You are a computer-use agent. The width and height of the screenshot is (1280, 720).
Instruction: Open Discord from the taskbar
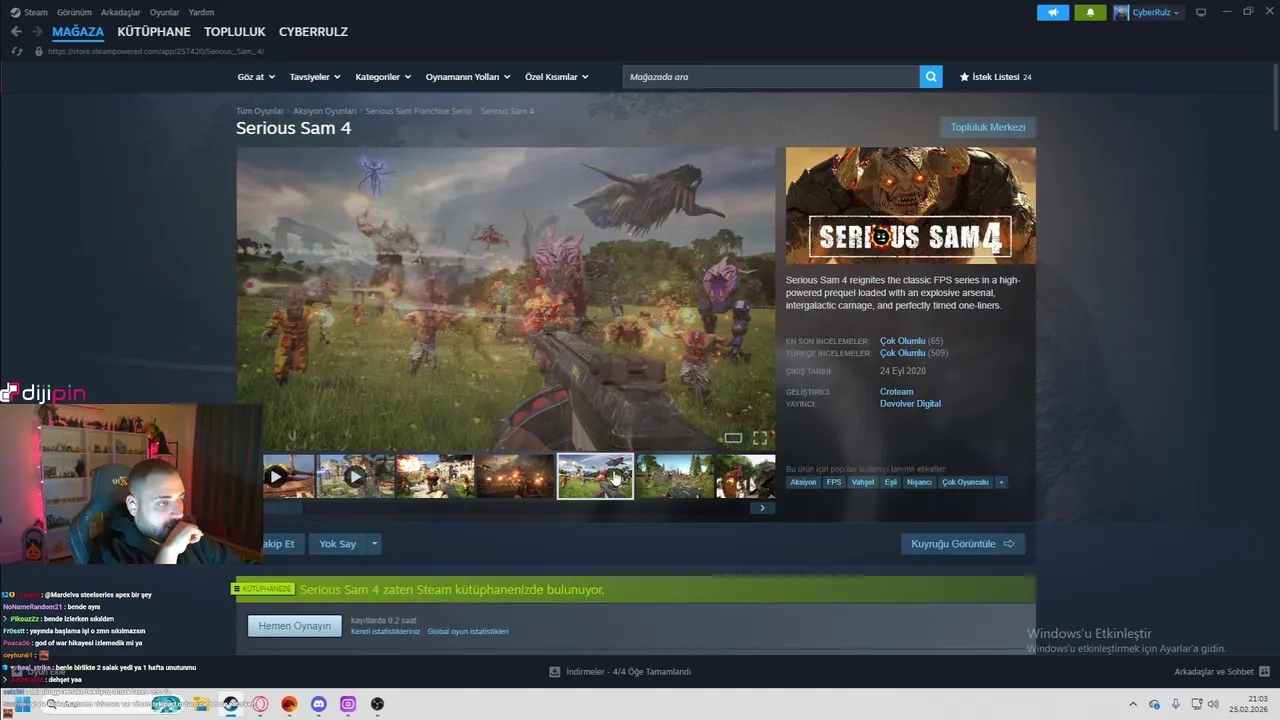[x=319, y=704]
